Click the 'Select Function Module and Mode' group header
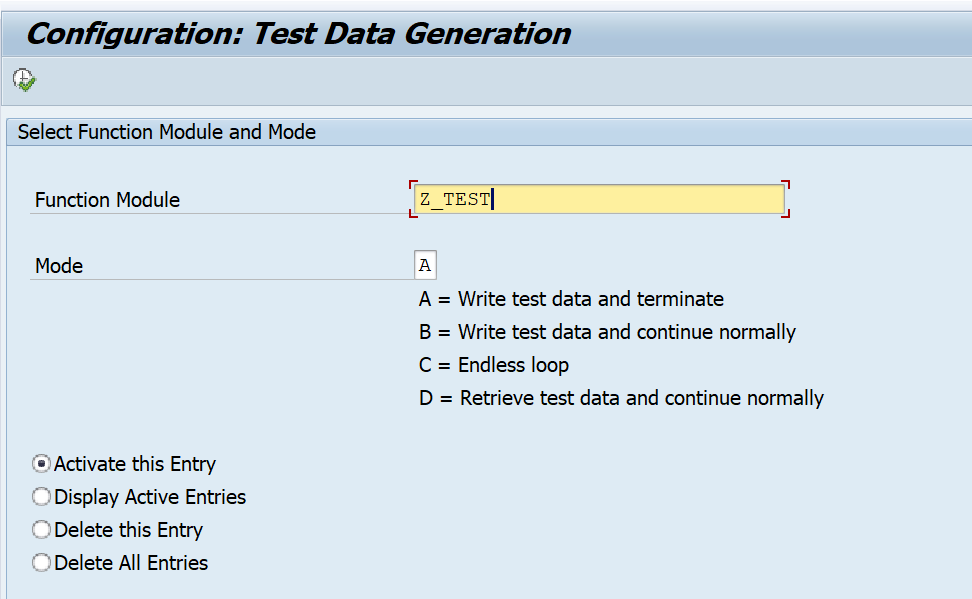Screen dimensions: 972x599 (167, 132)
